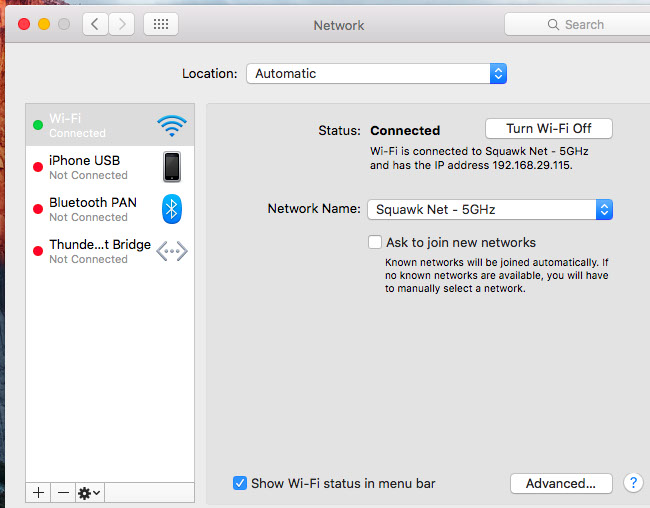Select iPhone USB service in list
This screenshot has height=508, width=650.
pyautogui.click(x=110, y=167)
